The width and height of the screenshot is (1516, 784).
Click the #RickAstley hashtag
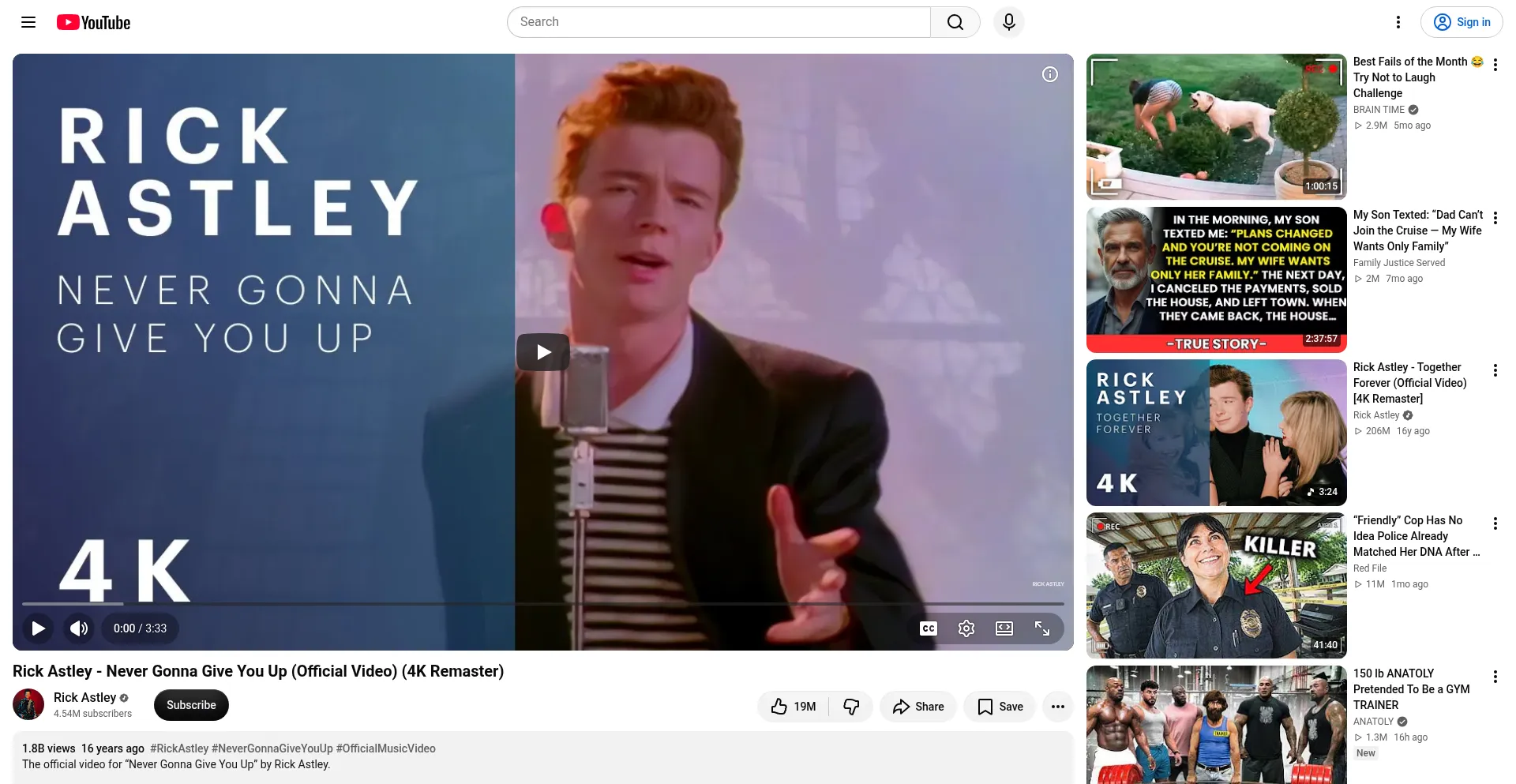coord(179,748)
